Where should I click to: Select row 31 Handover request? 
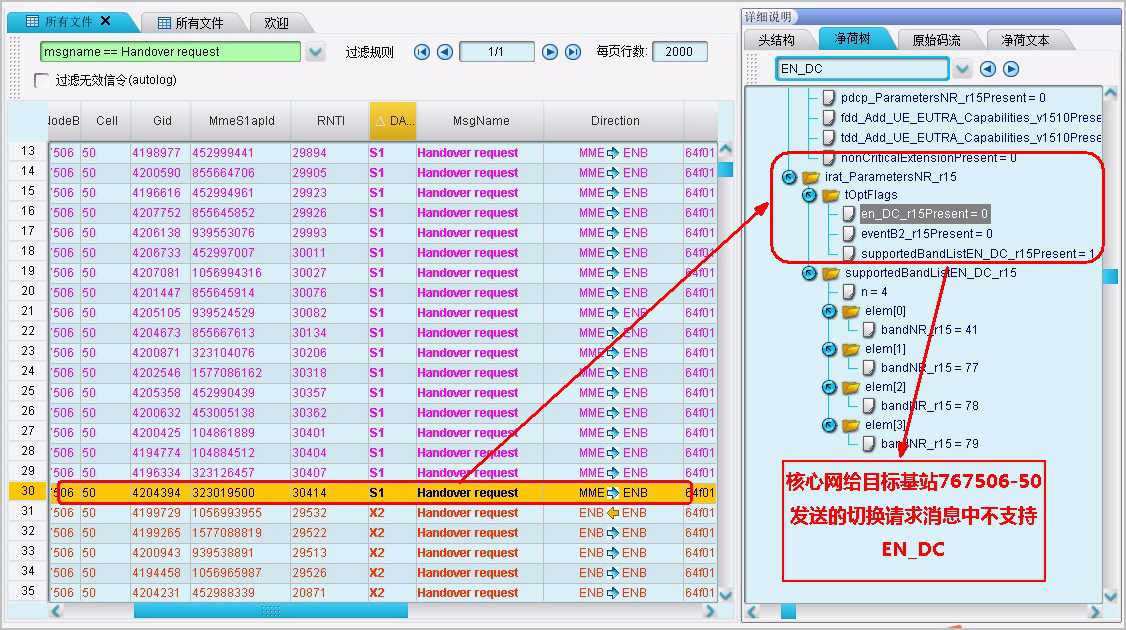[467, 513]
